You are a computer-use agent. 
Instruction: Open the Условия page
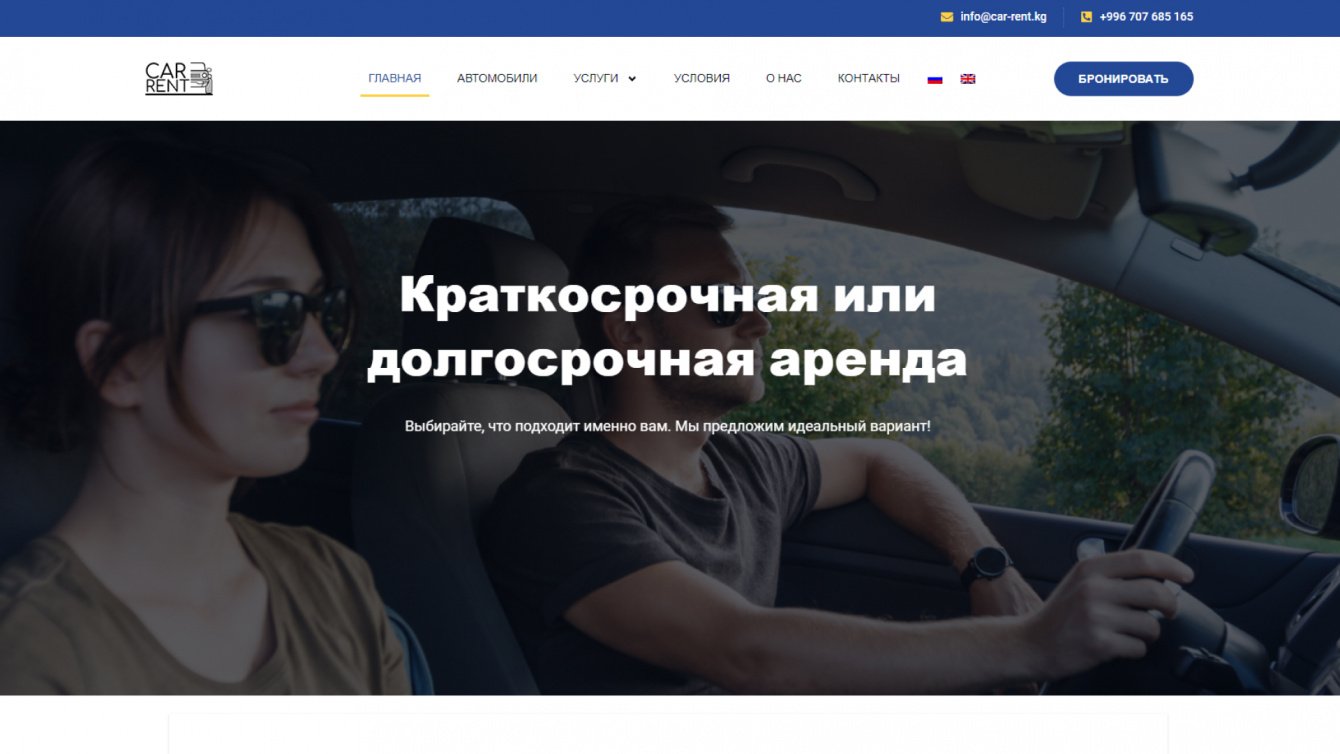[x=702, y=78]
